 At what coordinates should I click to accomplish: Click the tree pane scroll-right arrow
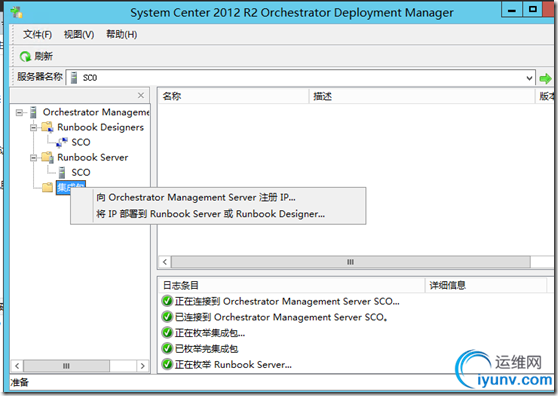point(142,366)
